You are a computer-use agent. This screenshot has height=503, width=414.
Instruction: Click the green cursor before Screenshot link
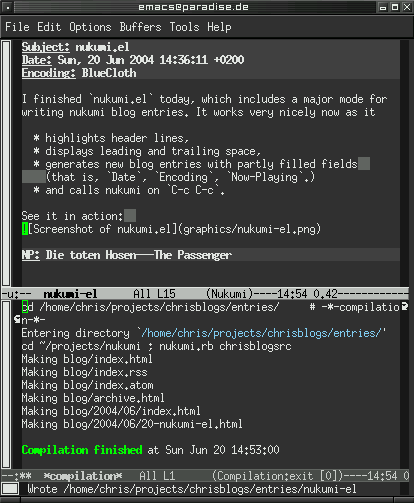(25, 229)
